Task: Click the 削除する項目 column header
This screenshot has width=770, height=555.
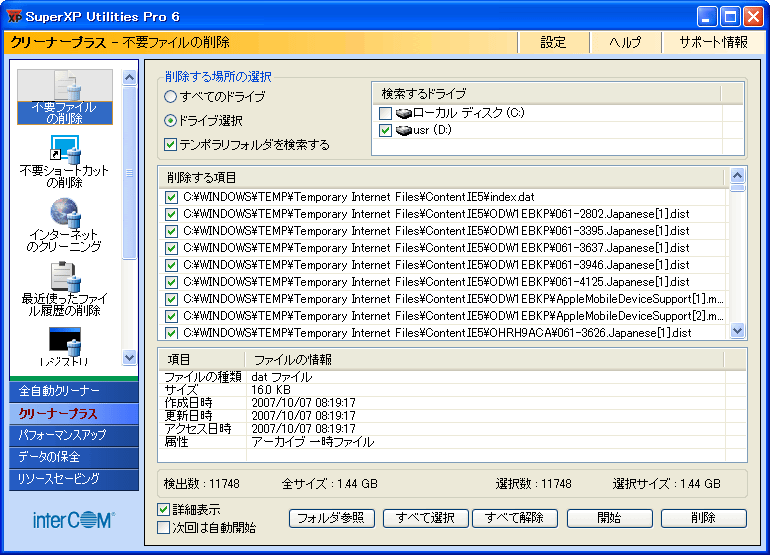Action: pyautogui.click(x=441, y=177)
